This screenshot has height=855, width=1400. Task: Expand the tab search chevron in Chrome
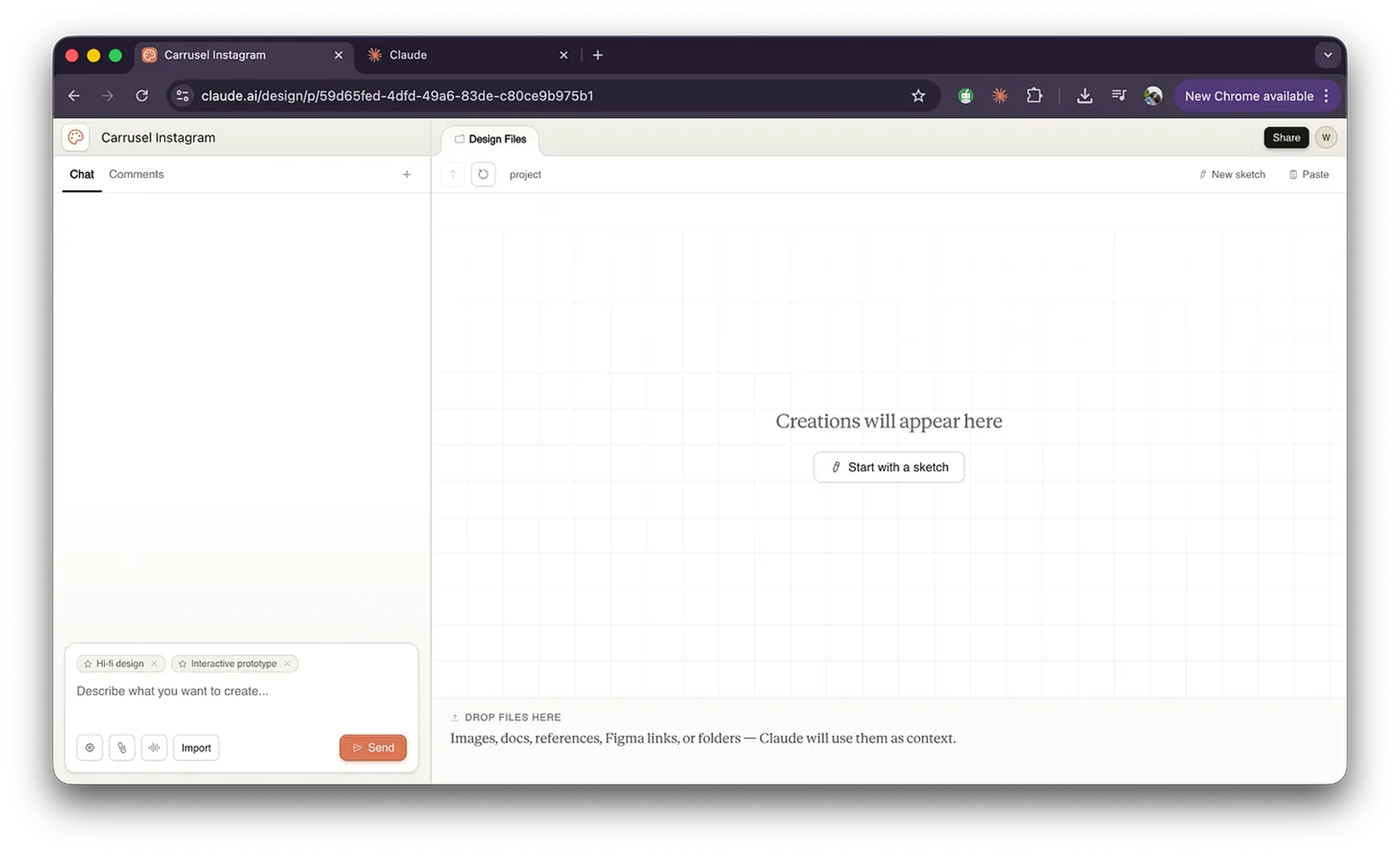point(1327,55)
